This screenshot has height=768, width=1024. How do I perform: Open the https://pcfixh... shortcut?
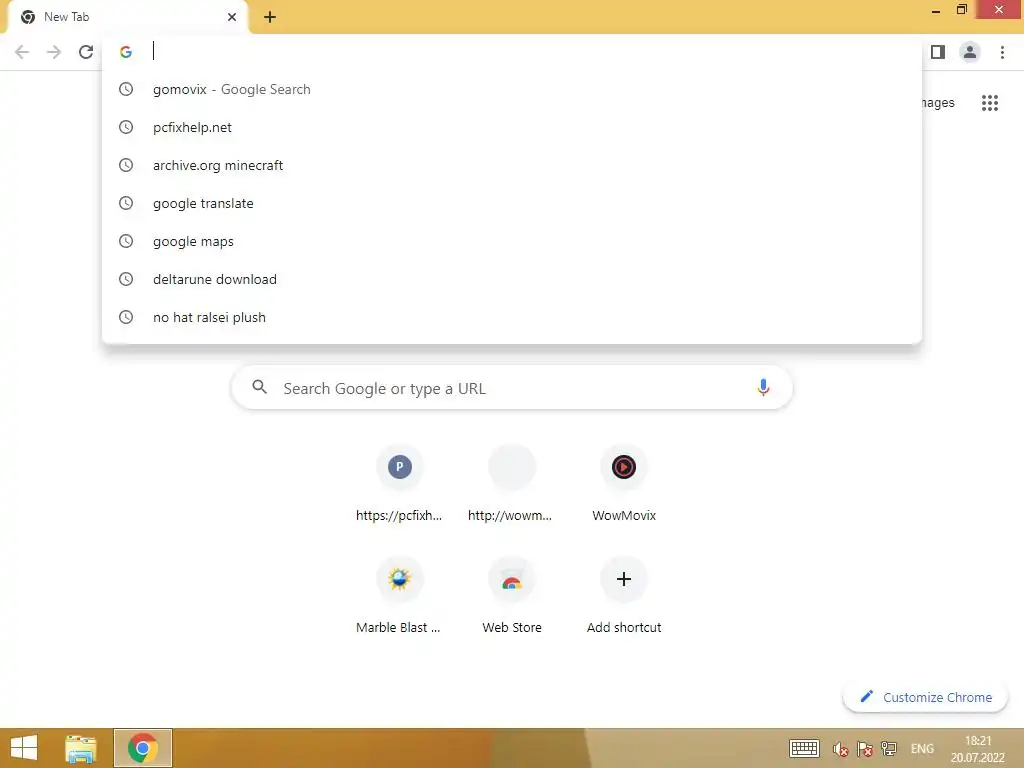[399, 484]
